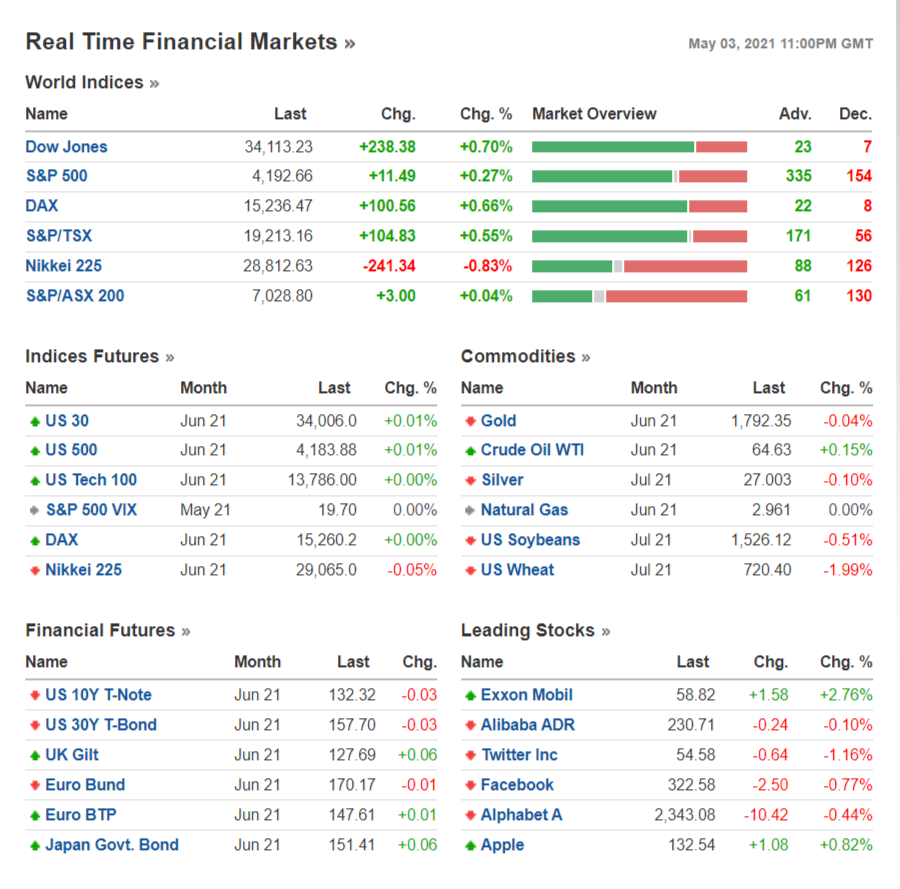Open the Japan Govt. Bond link
The height and width of the screenshot is (889, 900).
112,845
